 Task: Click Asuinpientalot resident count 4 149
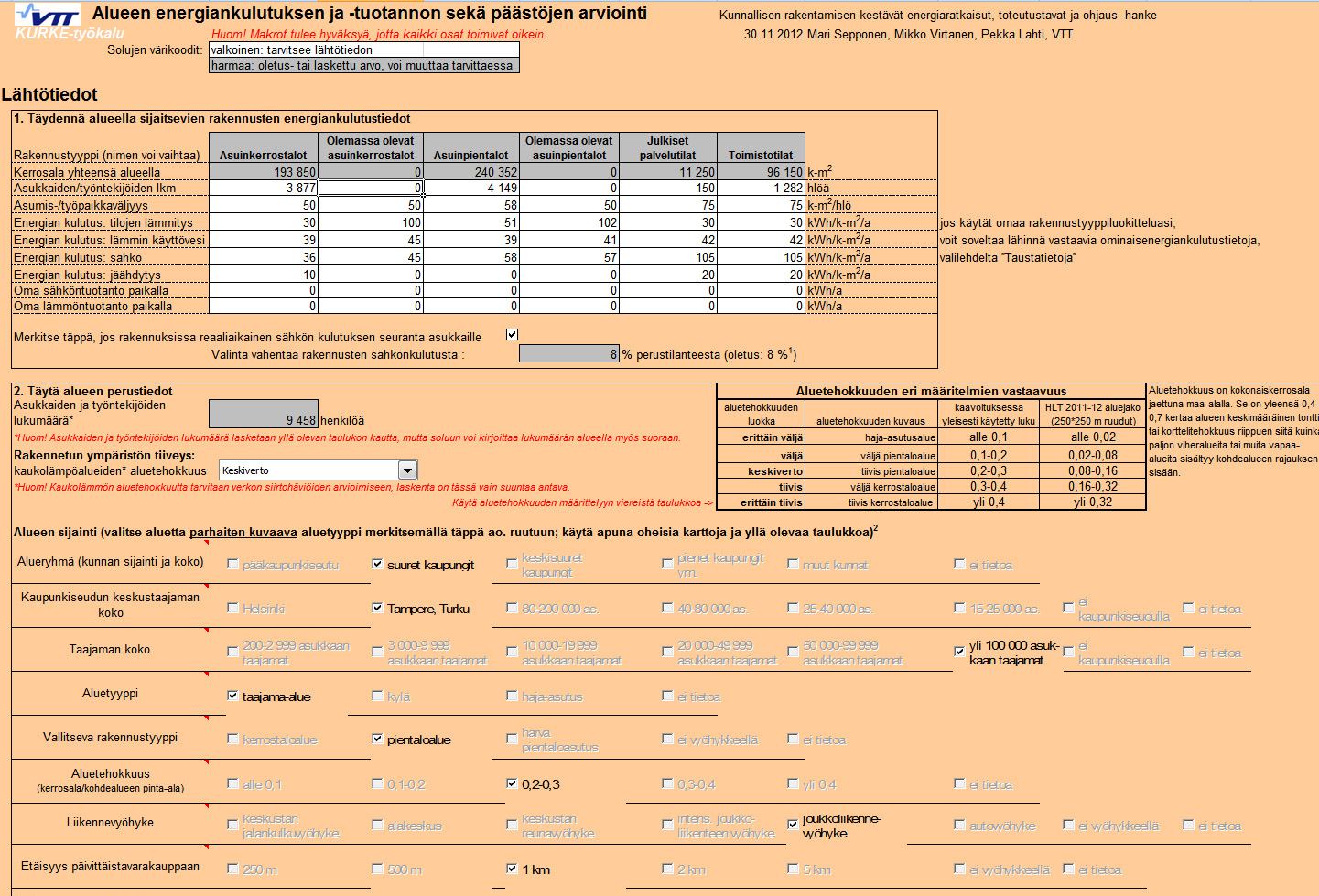(x=471, y=188)
